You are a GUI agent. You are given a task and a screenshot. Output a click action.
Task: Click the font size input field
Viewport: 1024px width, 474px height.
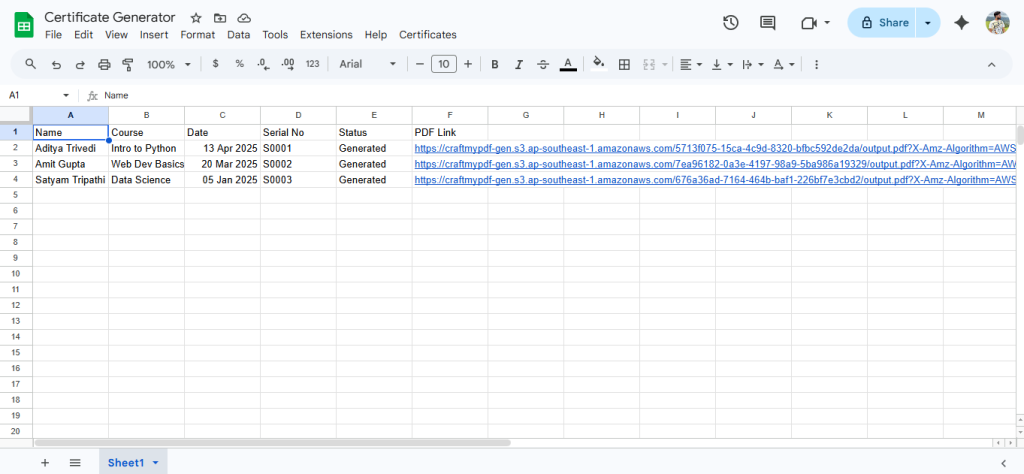pyautogui.click(x=443, y=64)
